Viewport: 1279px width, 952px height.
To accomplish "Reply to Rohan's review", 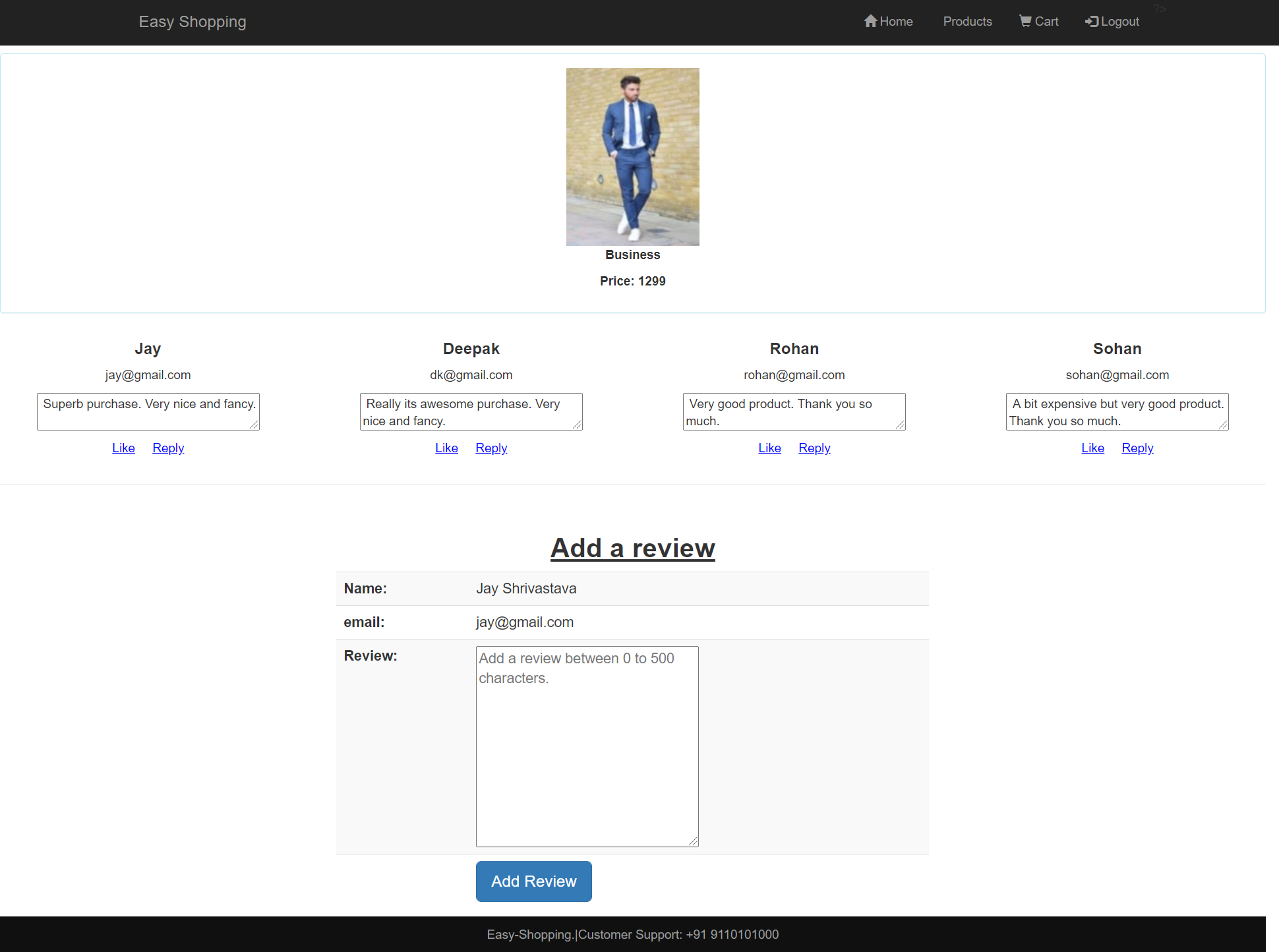I will pyautogui.click(x=814, y=448).
